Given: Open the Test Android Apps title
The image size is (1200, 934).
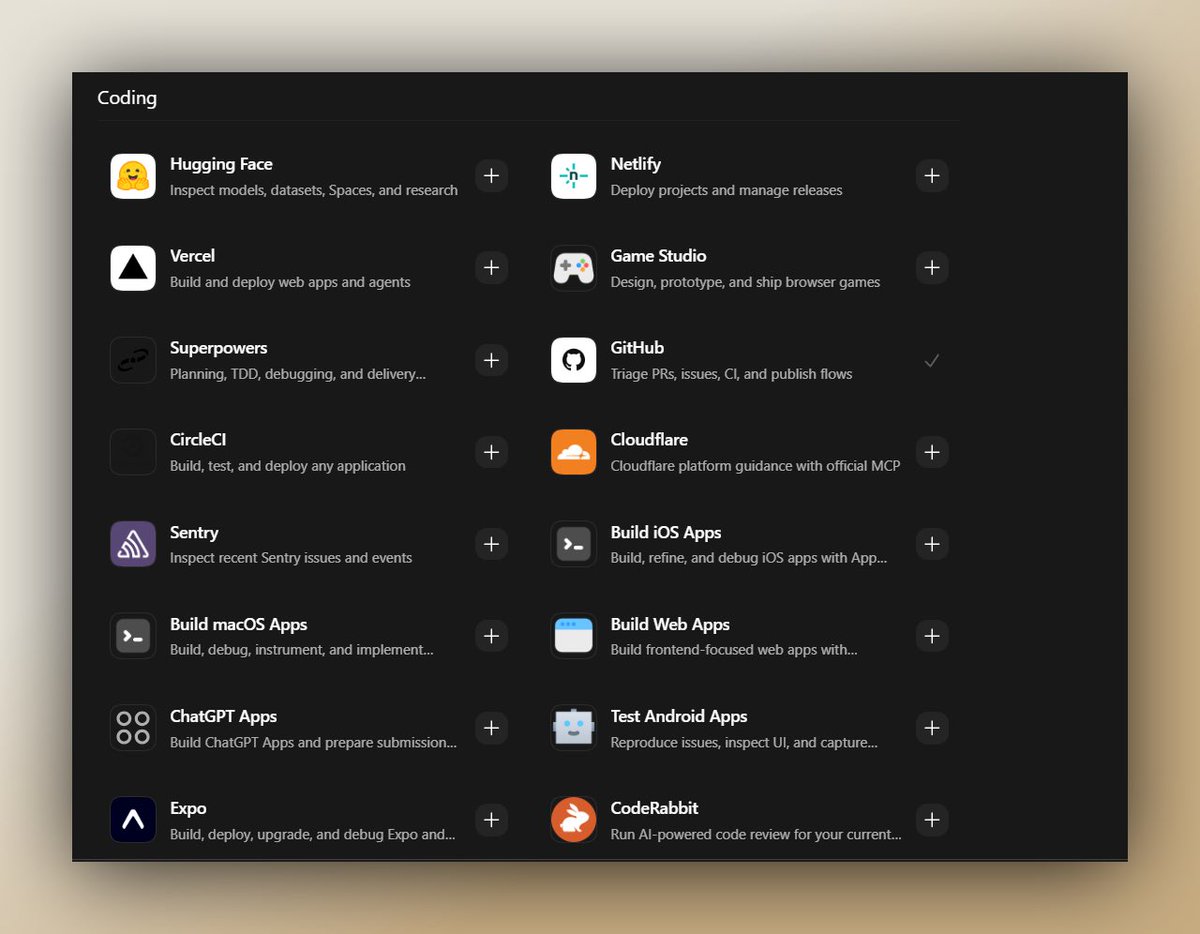Looking at the screenshot, I should (679, 717).
